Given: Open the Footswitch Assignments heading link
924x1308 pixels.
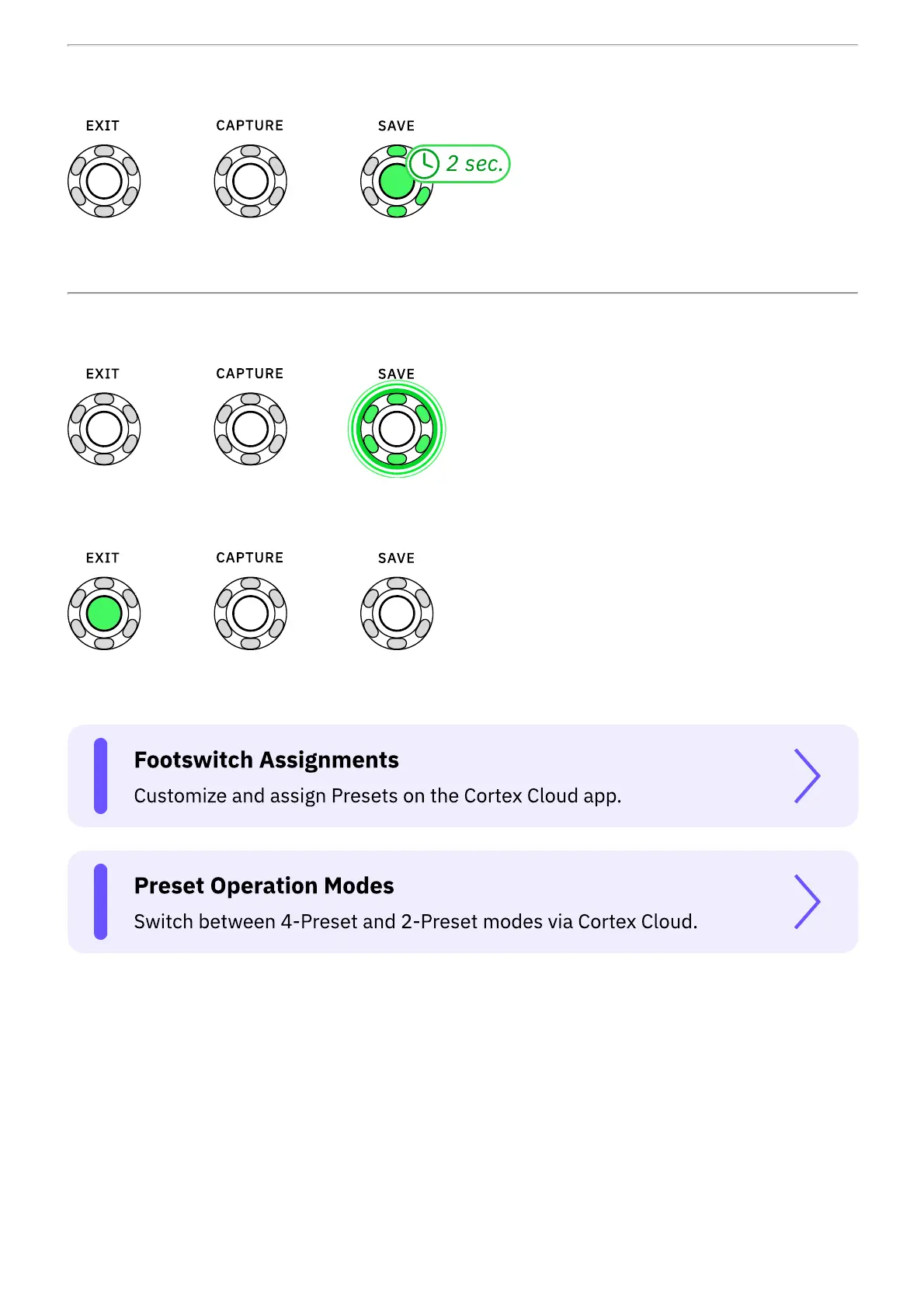Looking at the screenshot, I should 266,760.
